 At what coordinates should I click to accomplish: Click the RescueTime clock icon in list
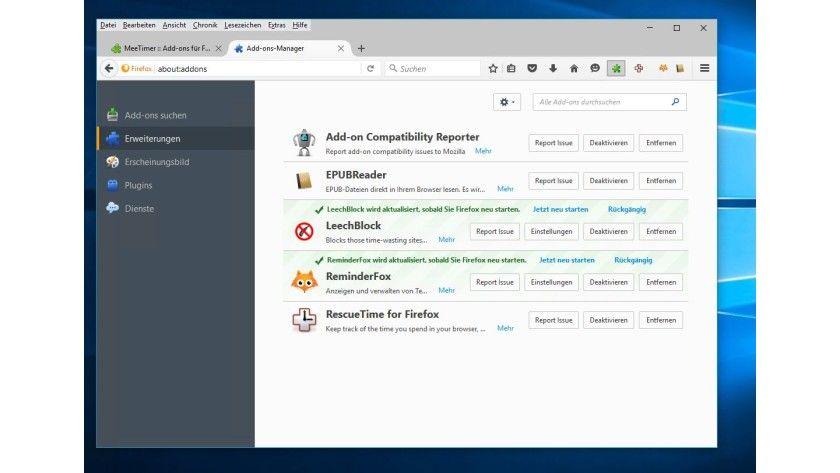pyautogui.click(x=304, y=320)
